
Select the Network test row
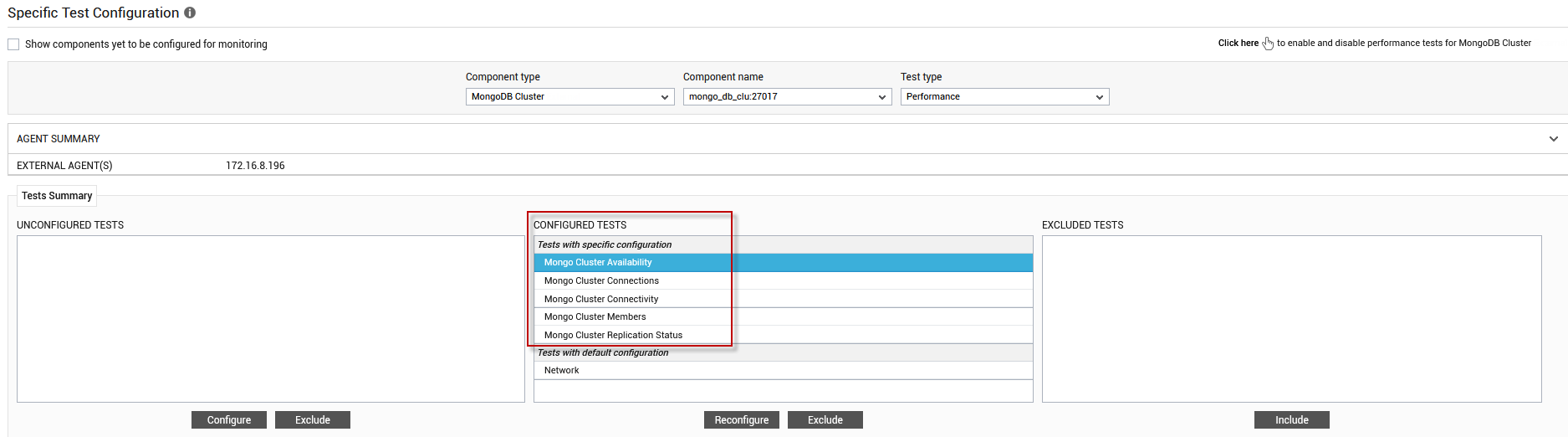784,370
